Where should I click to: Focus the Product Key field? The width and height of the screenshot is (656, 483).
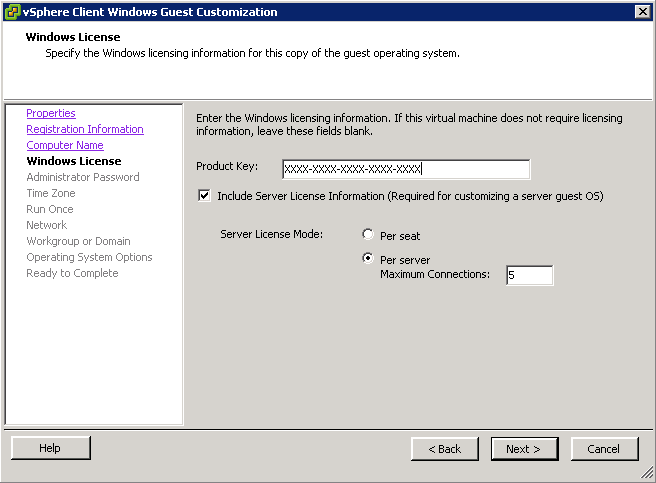(x=406, y=169)
